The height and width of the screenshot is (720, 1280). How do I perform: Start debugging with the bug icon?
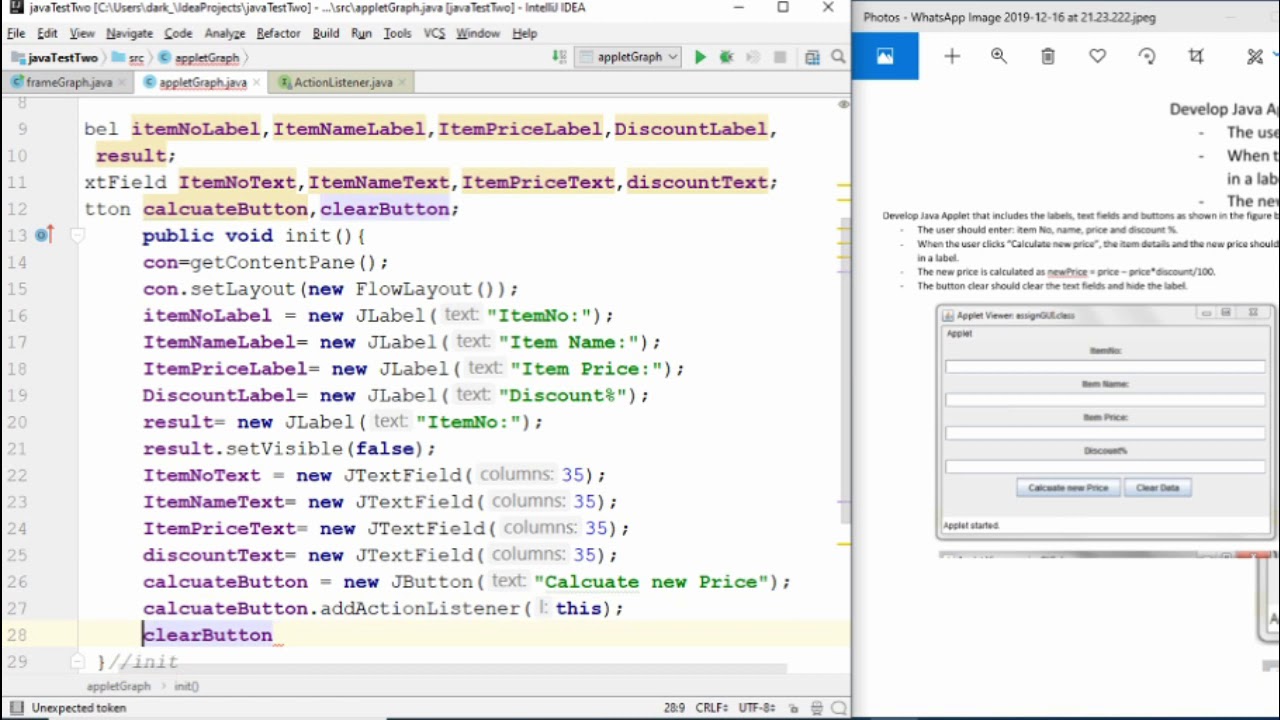coord(727,58)
